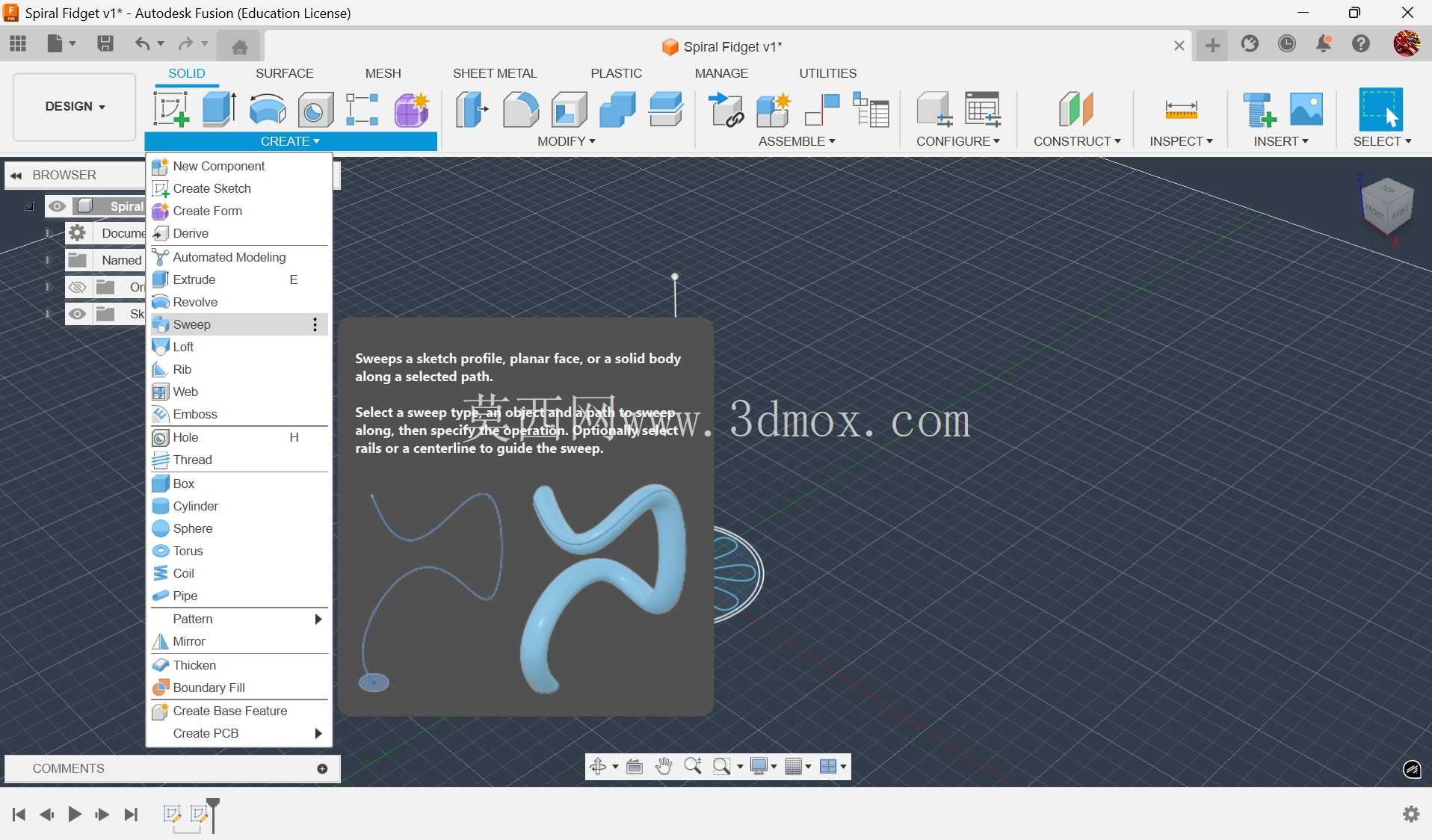Open the CONFIGURE dropdown menu

point(958,141)
